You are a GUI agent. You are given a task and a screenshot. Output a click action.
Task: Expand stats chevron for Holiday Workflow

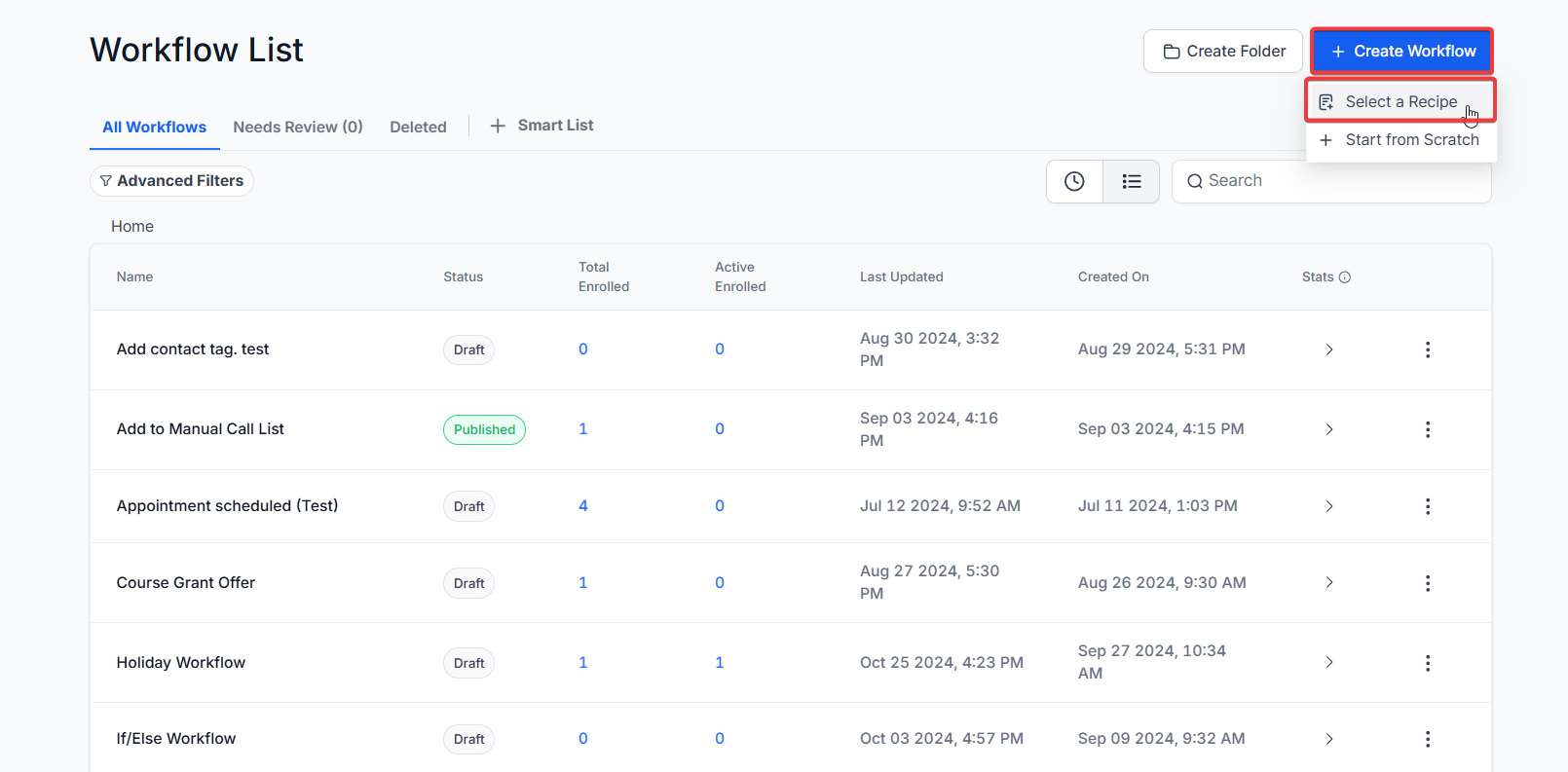(x=1328, y=663)
